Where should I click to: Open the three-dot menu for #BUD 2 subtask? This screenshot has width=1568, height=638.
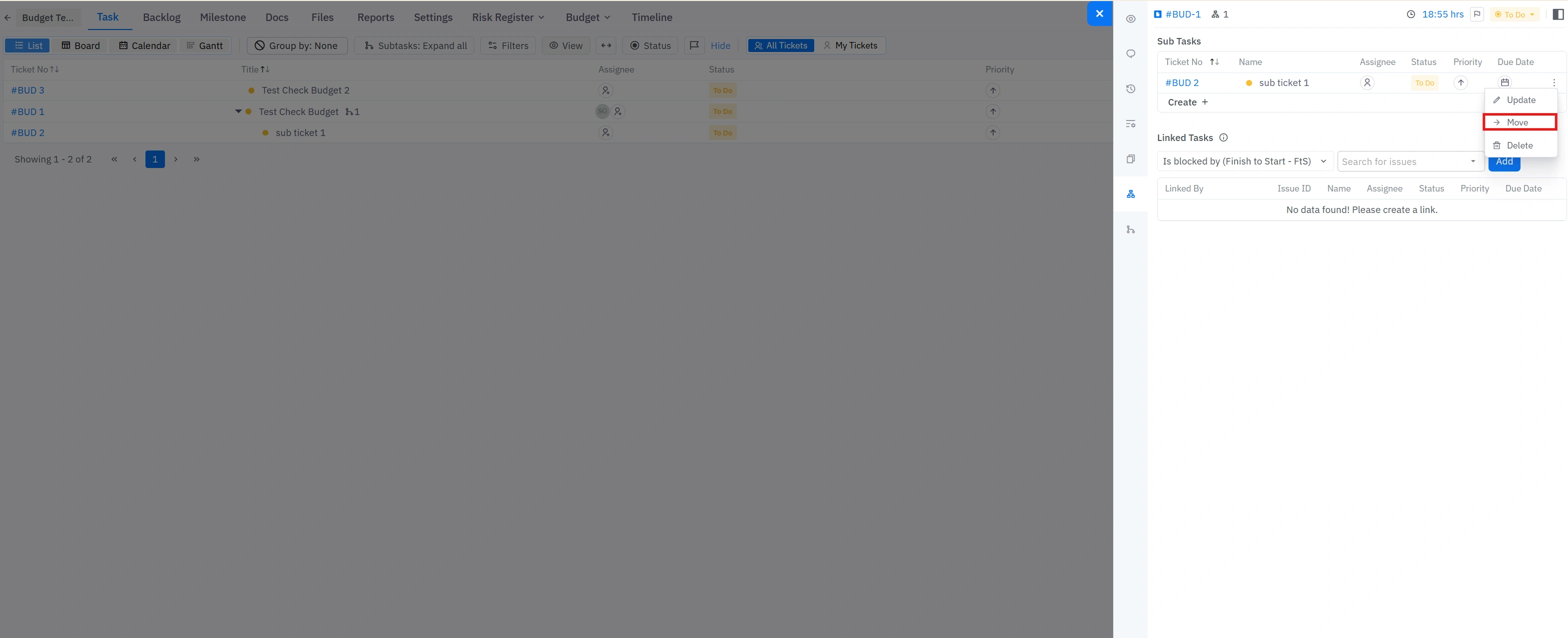[x=1554, y=83]
